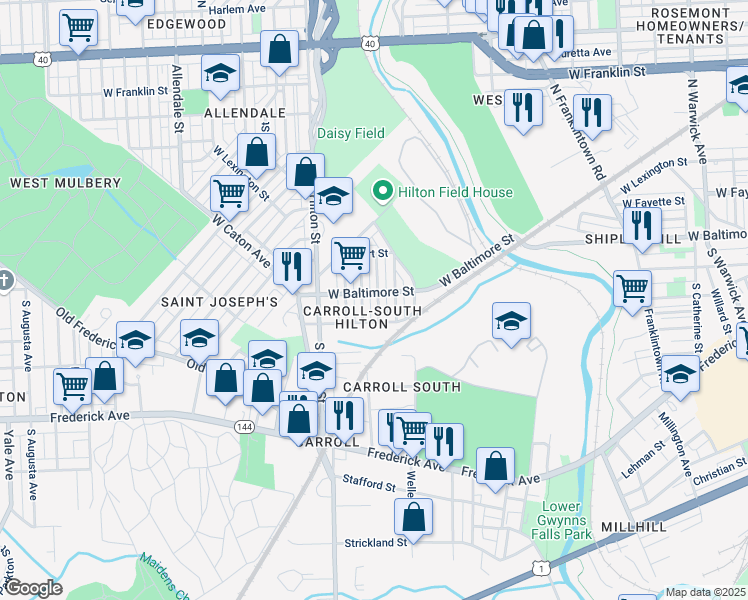Open grocery cart marker on Frederick Ave west
This screenshot has width=748, height=600.
73,390
